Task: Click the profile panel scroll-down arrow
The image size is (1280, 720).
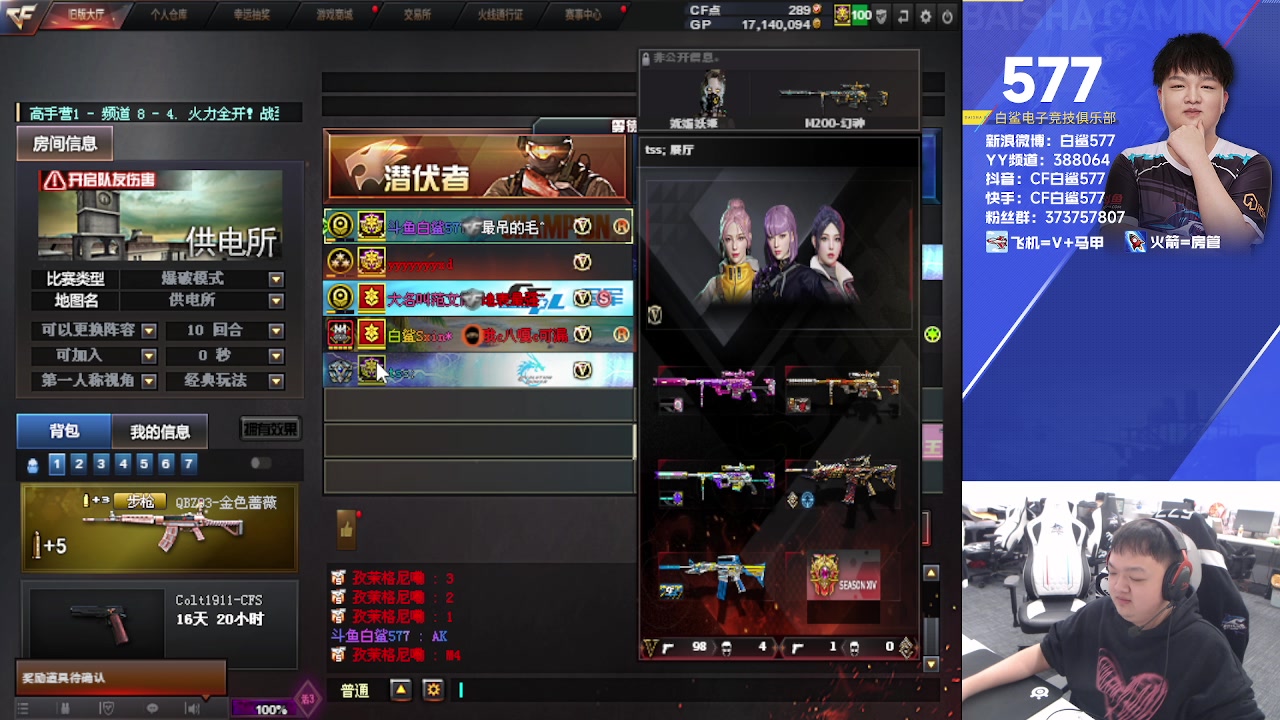Action: click(931, 664)
